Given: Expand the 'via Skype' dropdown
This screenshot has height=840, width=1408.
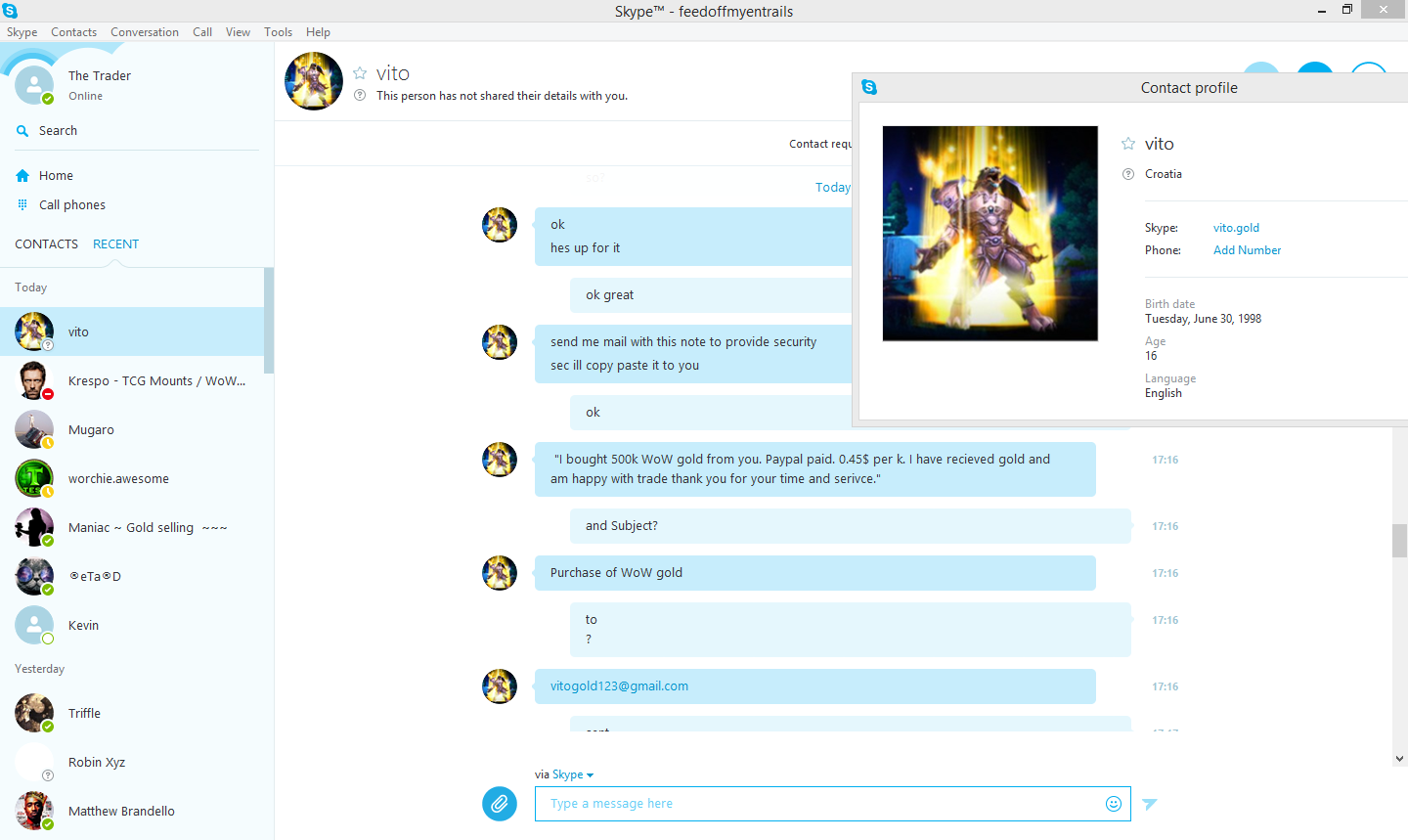Looking at the screenshot, I should (x=573, y=774).
